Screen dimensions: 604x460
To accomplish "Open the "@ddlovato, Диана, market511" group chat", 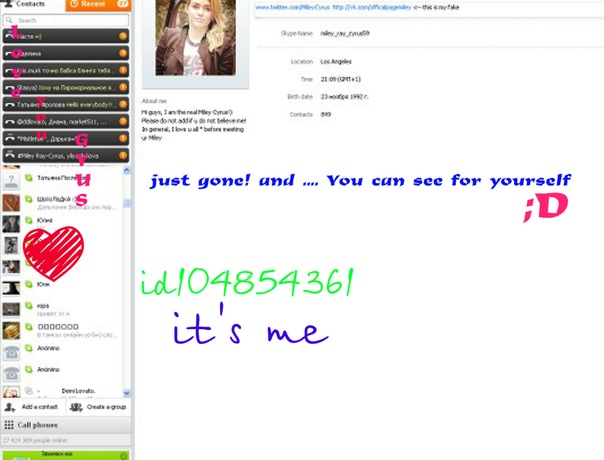I will [x=66, y=121].
